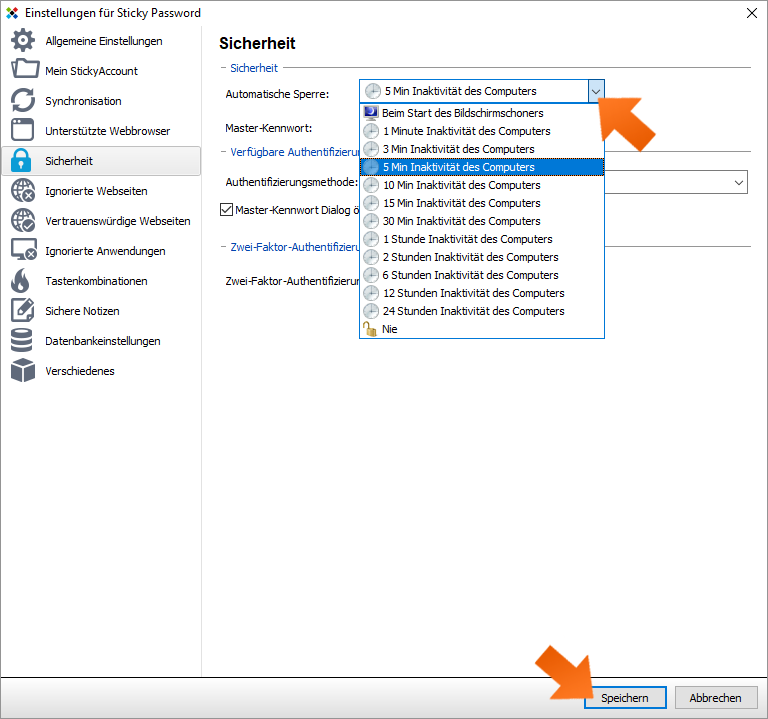Pick 30 Min Inaktivität des Computers

coord(482,221)
